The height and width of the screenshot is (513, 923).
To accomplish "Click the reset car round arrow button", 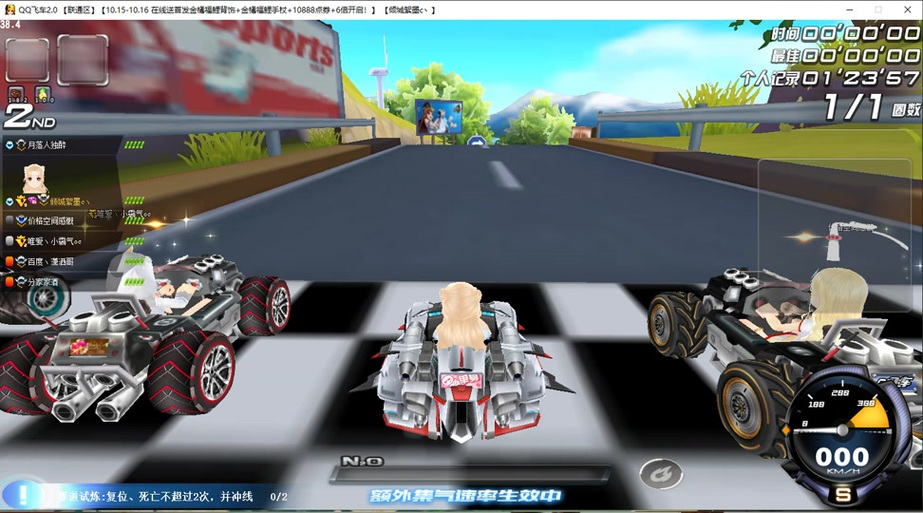I will click(661, 474).
